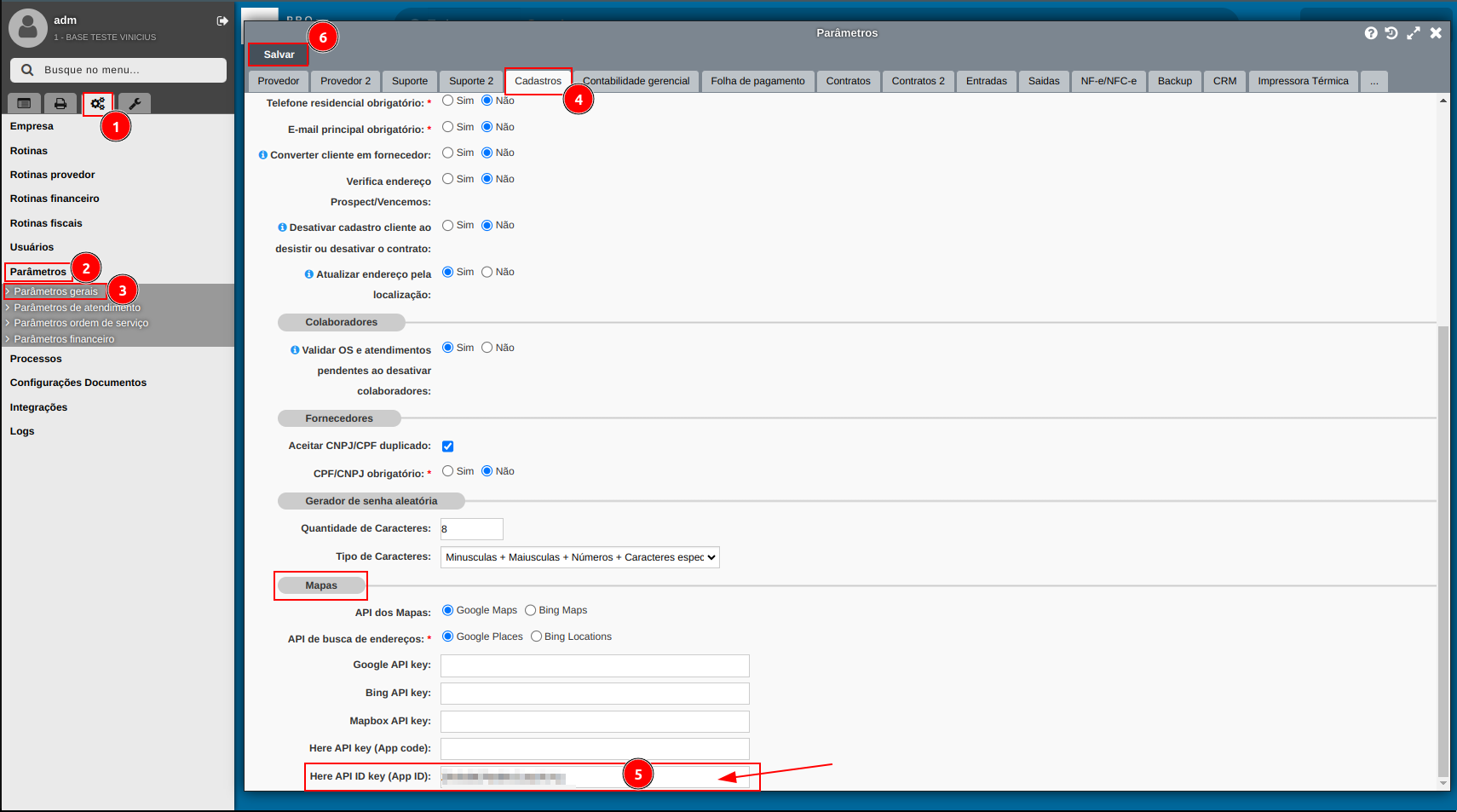Select Sim for Desativar cadastro cliente ao desistir
The width and height of the screenshot is (1457, 812).
point(447,225)
